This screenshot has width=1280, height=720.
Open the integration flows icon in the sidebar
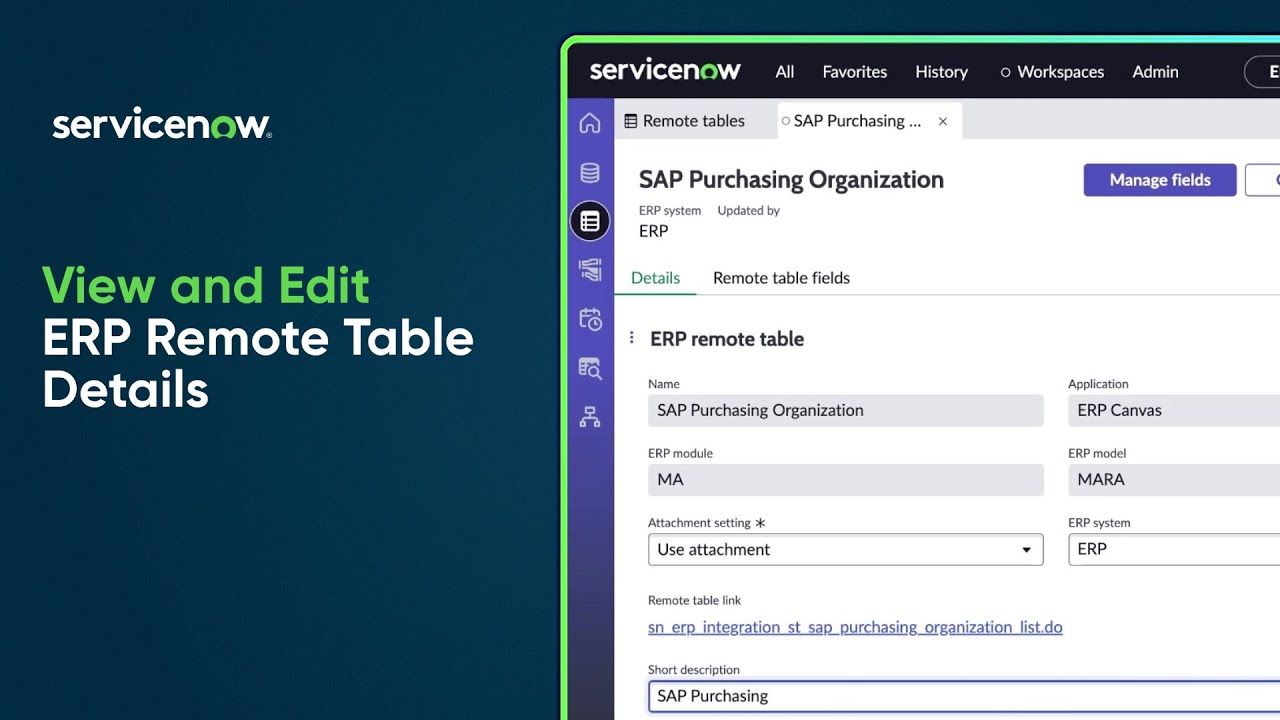click(590, 270)
